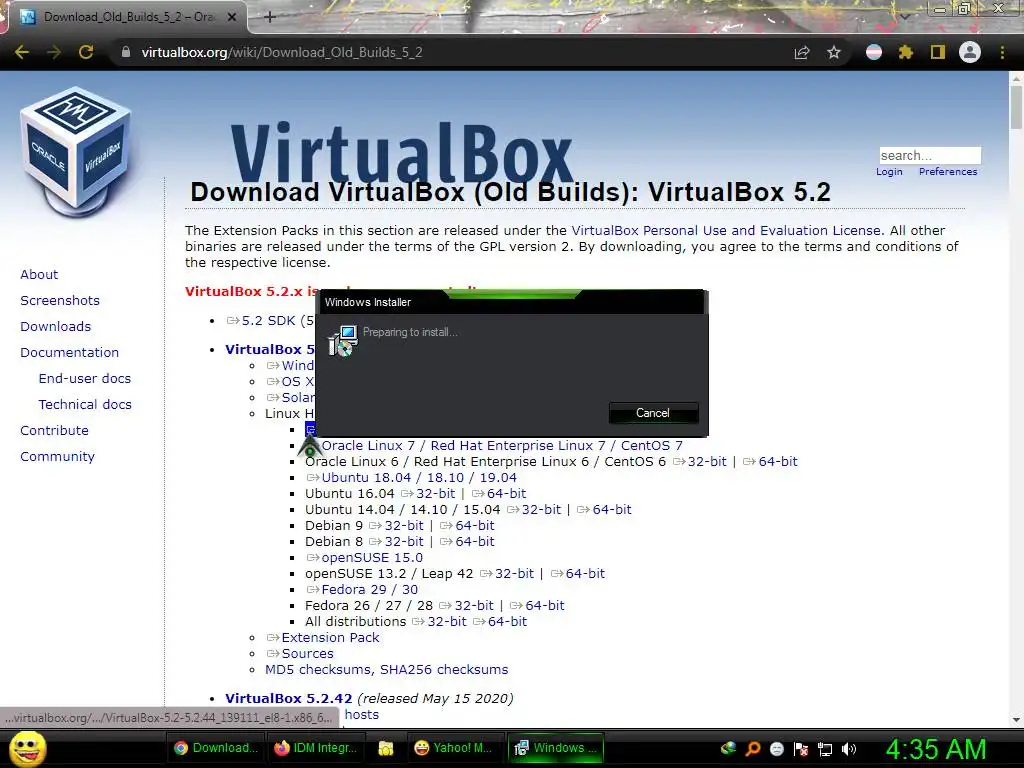Viewport: 1024px width, 768px height.
Task: Open the VirtualBox 5.2.42 heading link
Action: coord(289,698)
